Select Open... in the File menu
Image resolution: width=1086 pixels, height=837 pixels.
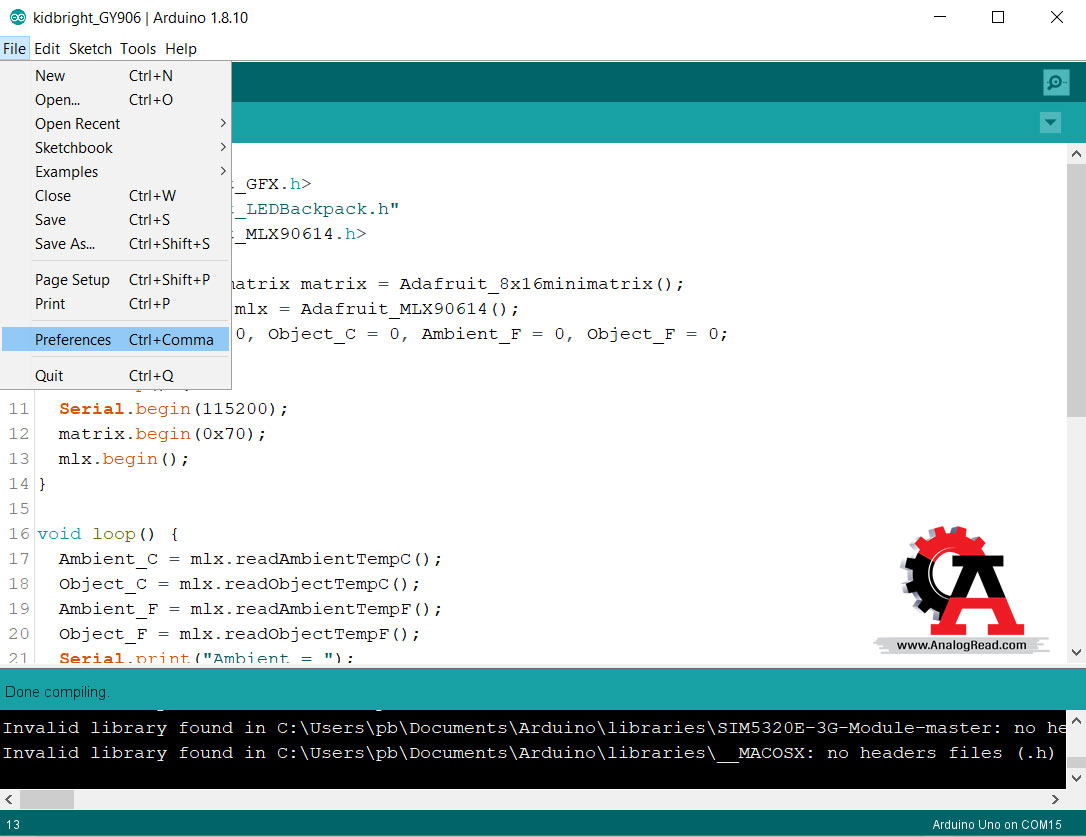[x=116, y=100]
